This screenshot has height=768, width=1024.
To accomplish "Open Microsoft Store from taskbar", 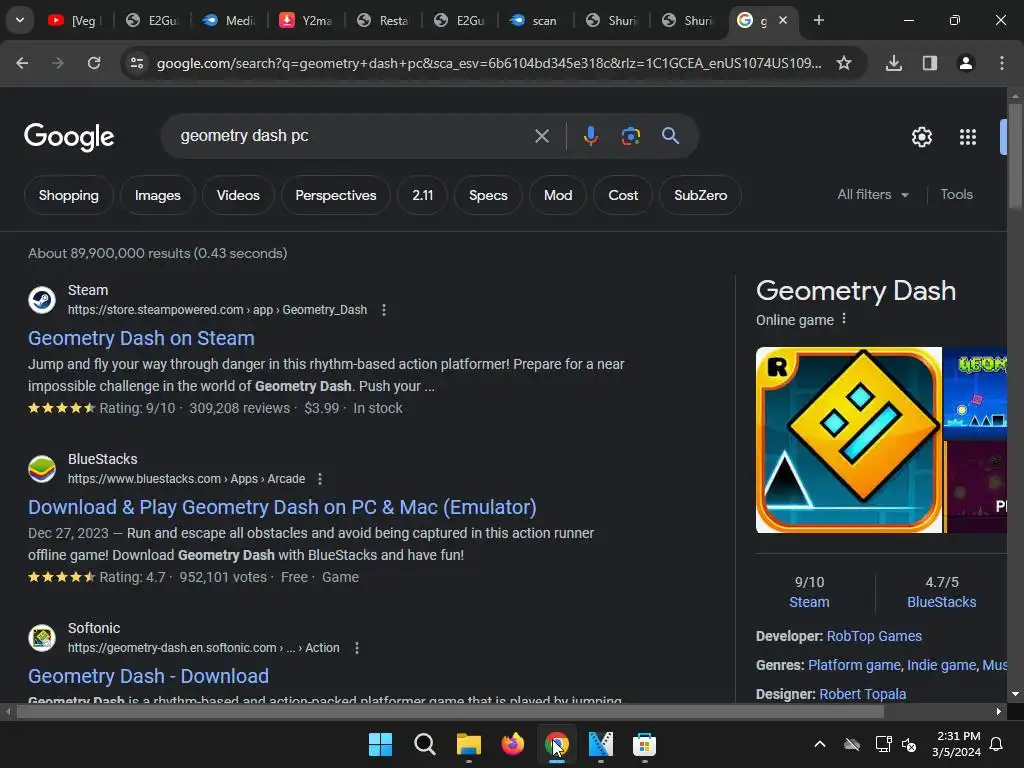I will tap(644, 744).
